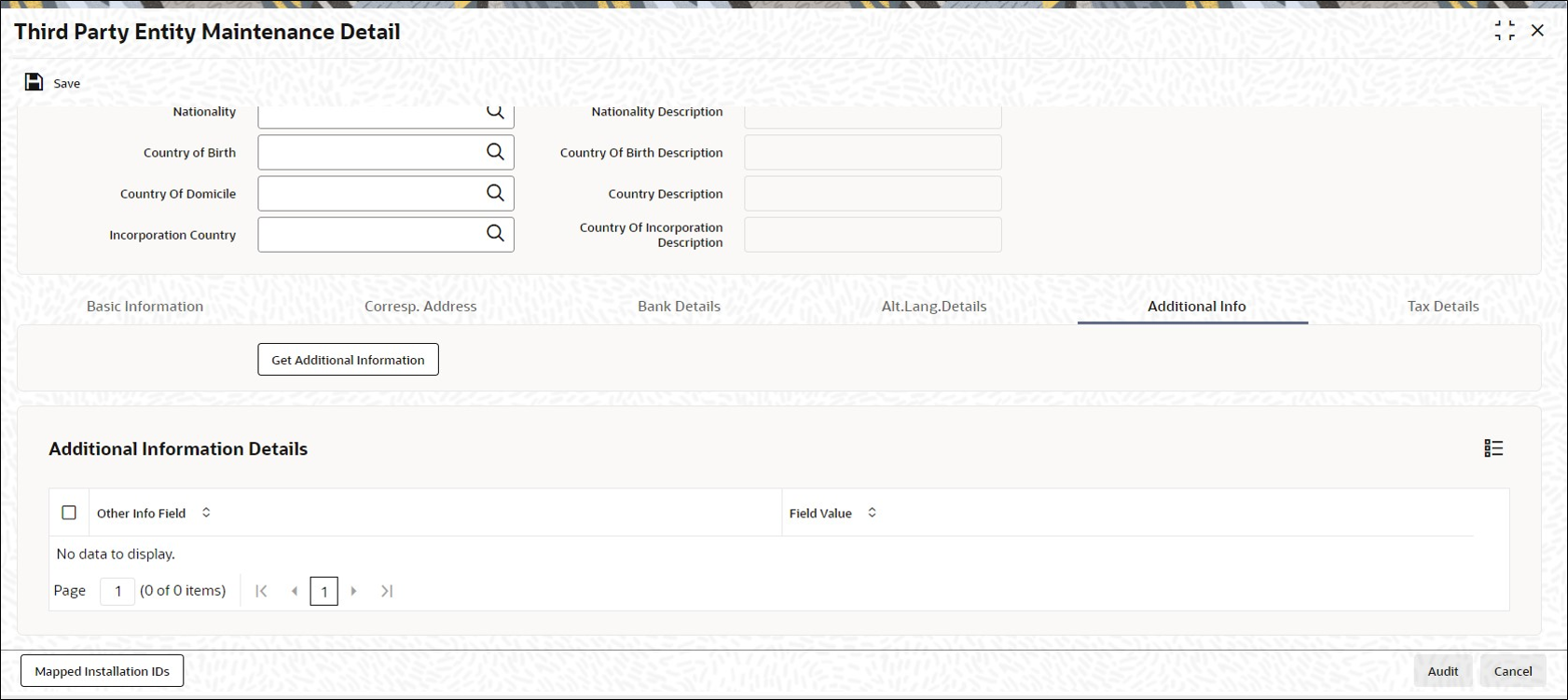Click the '(0 of 0 items)' text
1568x700 pixels.
183,590
